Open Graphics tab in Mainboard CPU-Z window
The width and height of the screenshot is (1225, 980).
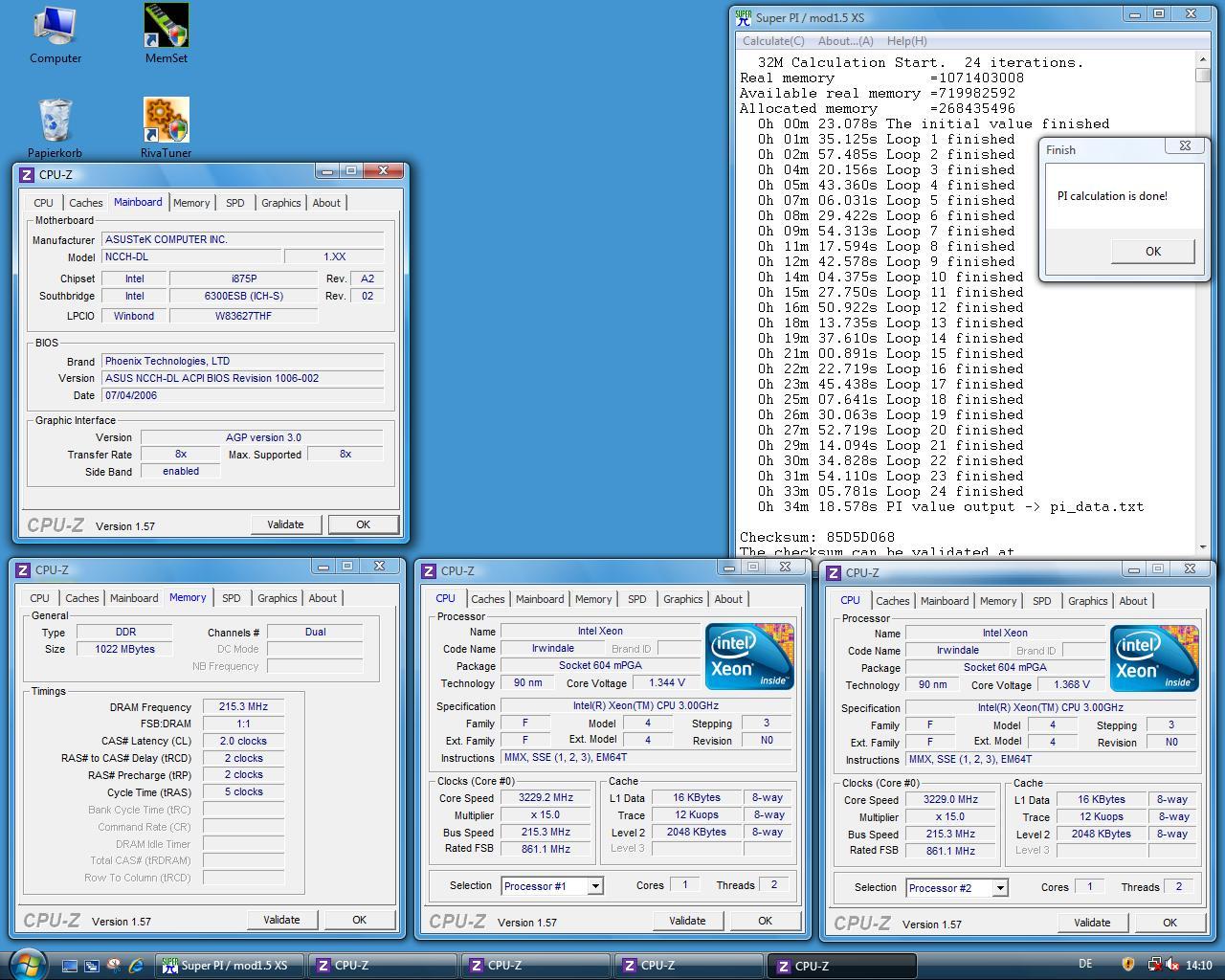tap(280, 203)
